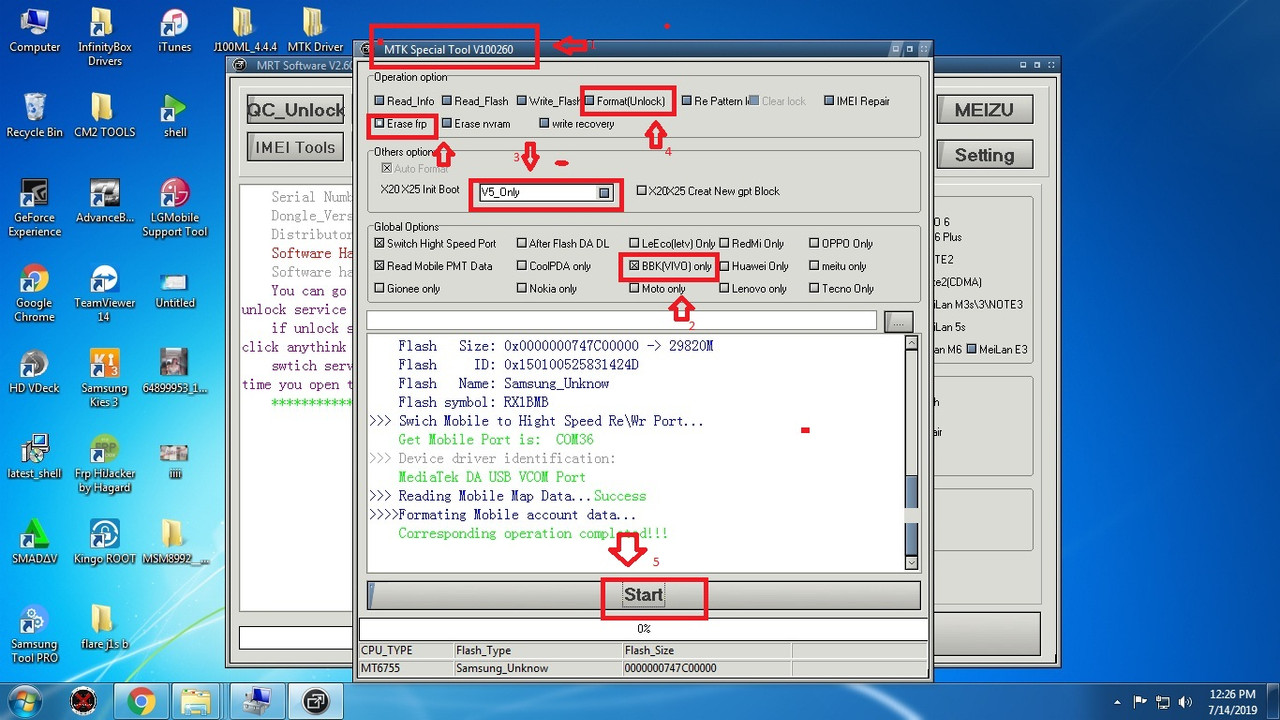Click the file browse '...' button
Image resolution: width=1280 pixels, height=720 pixels.
(x=899, y=321)
